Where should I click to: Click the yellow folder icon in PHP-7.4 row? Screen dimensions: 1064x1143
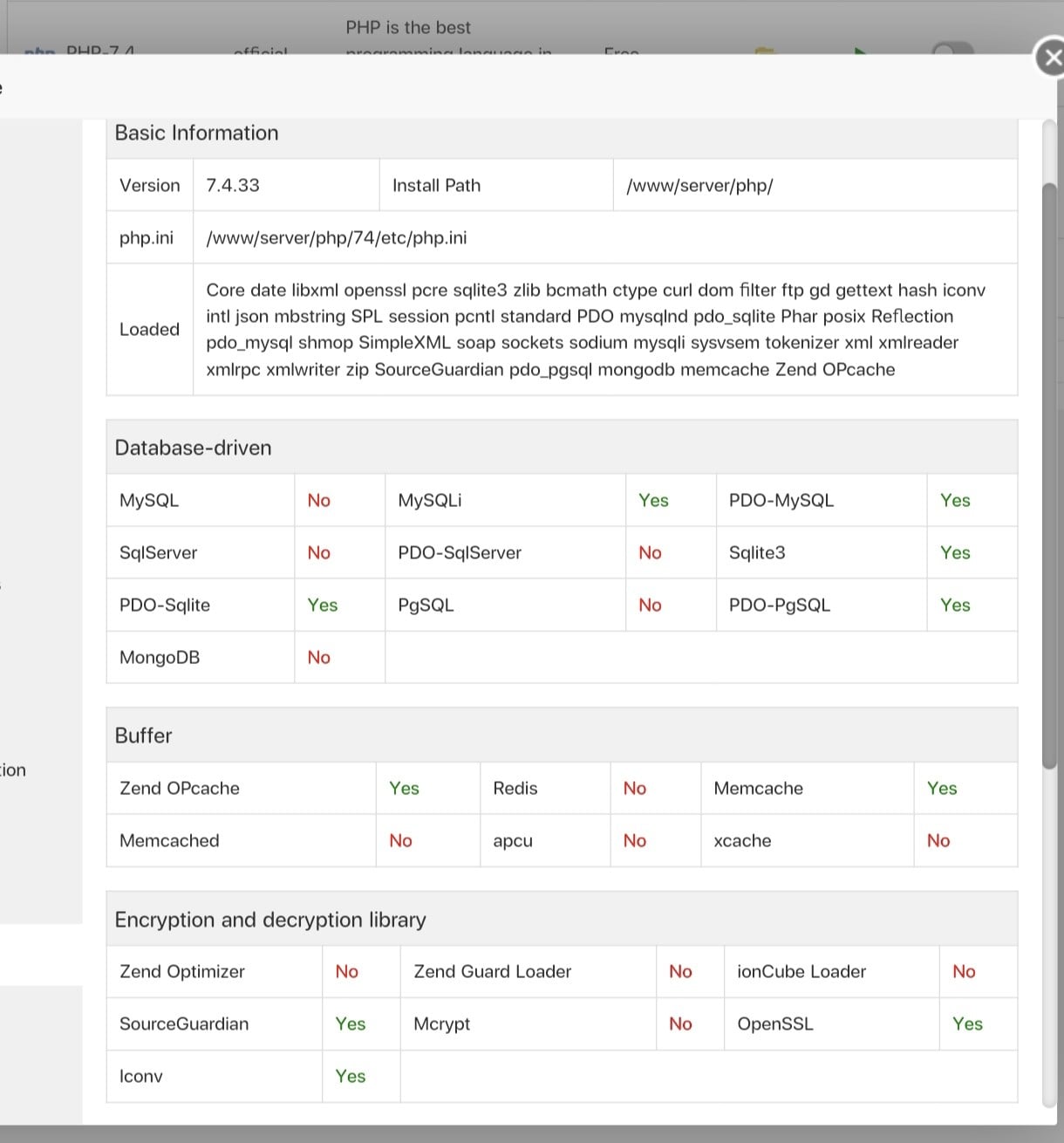[x=764, y=51]
